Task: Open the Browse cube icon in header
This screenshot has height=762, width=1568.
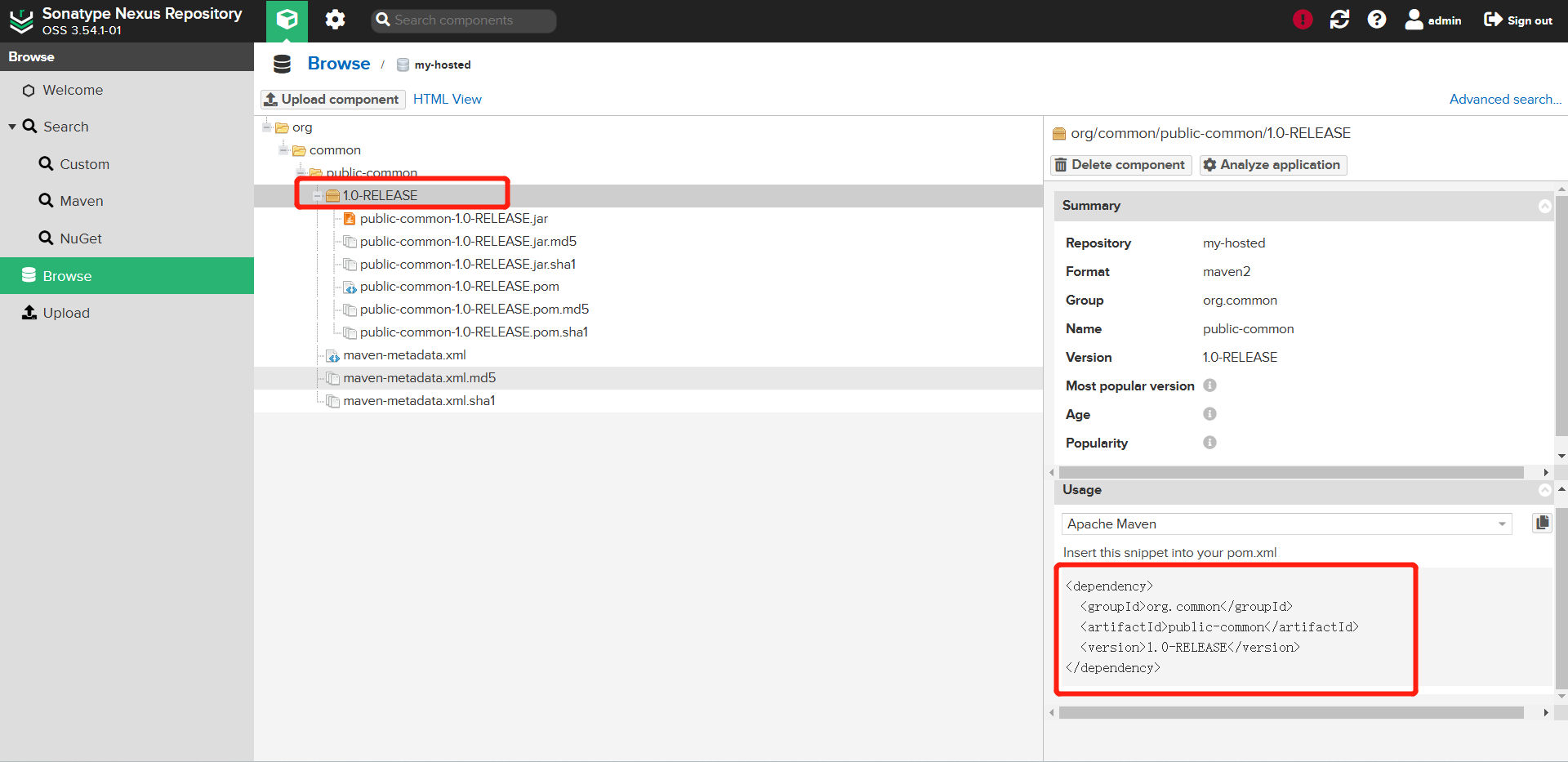Action: pyautogui.click(x=287, y=20)
